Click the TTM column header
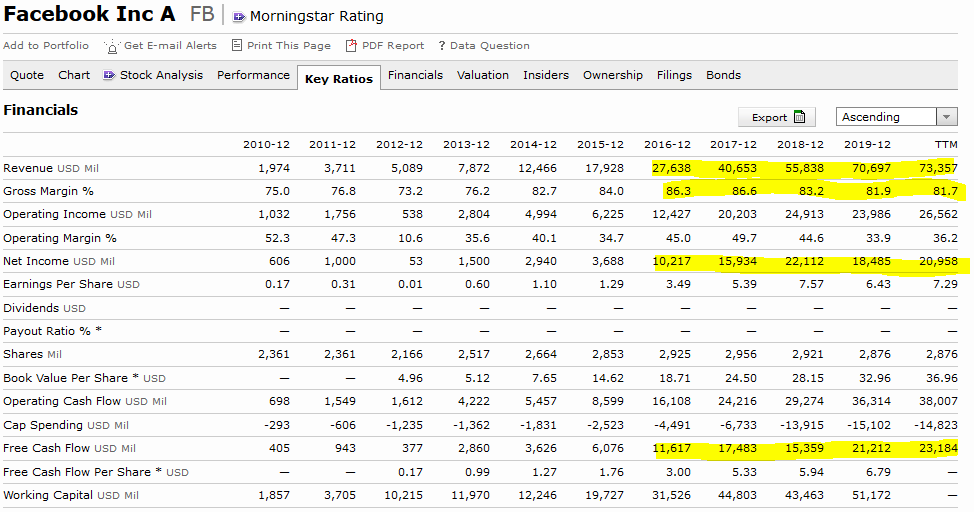The width and height of the screenshot is (974, 512). tap(946, 145)
